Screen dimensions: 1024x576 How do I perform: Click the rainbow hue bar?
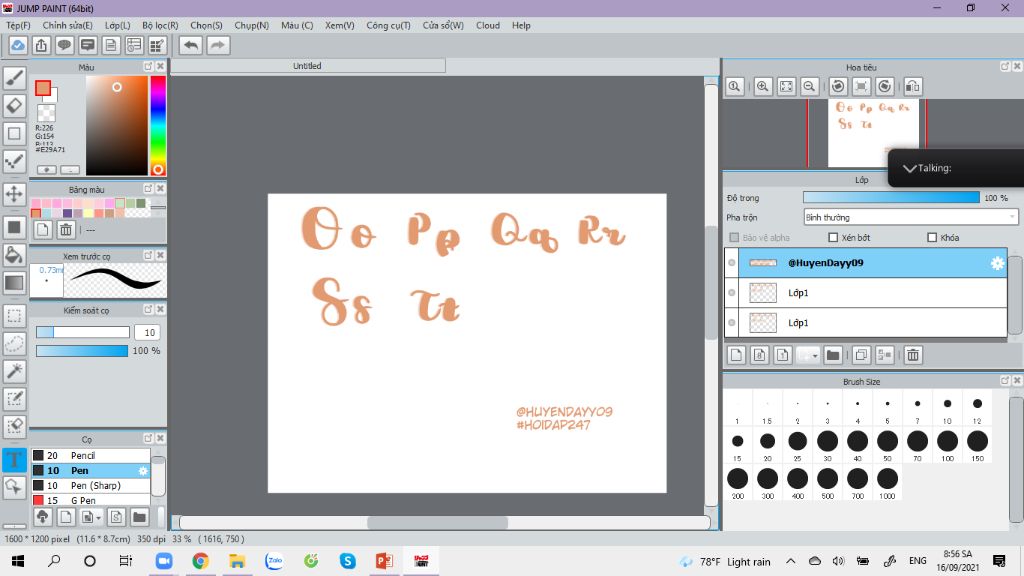pos(158,125)
